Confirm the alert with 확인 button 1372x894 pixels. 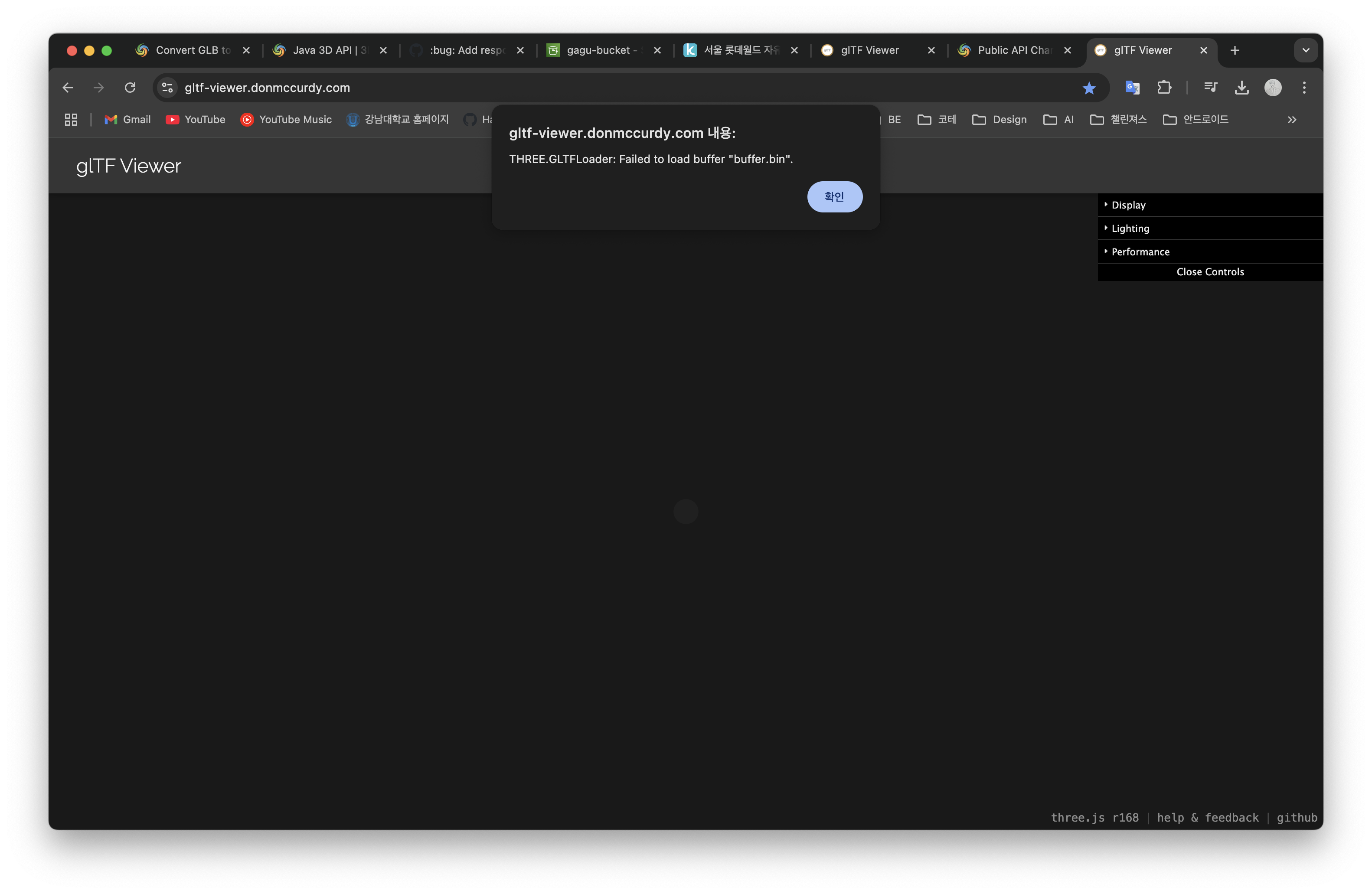[835, 197]
